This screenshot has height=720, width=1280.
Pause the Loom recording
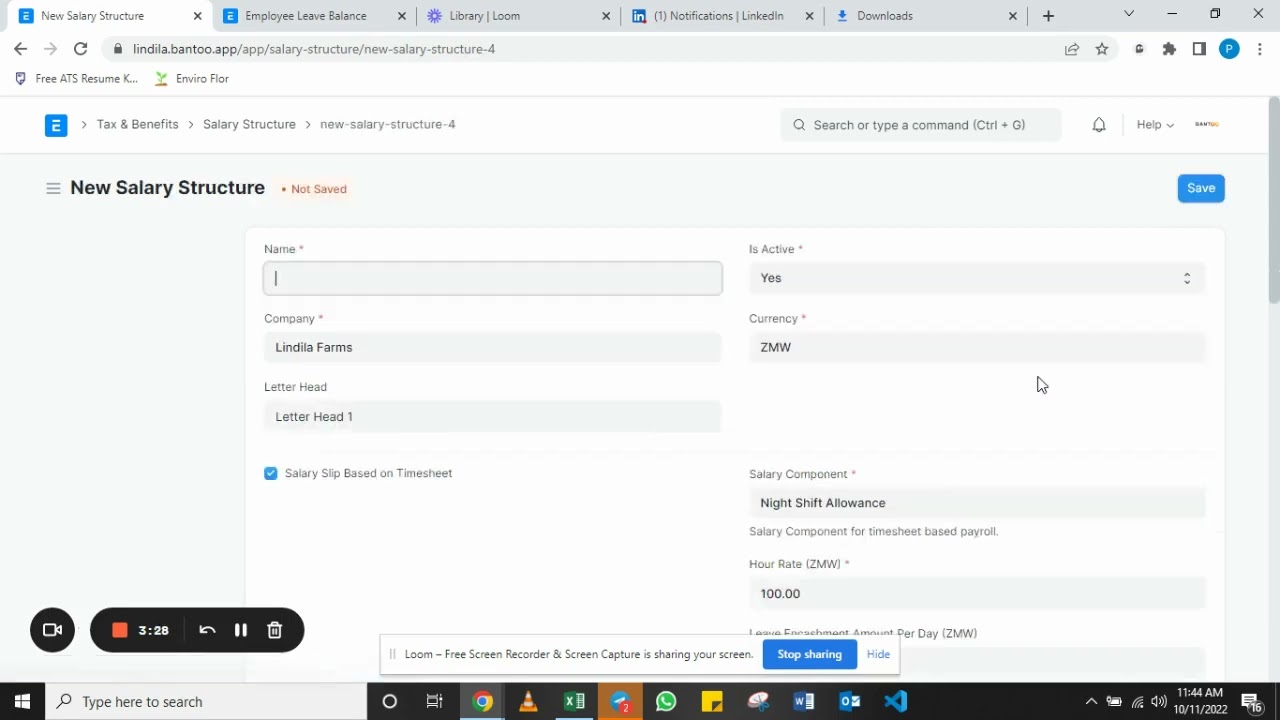(241, 630)
